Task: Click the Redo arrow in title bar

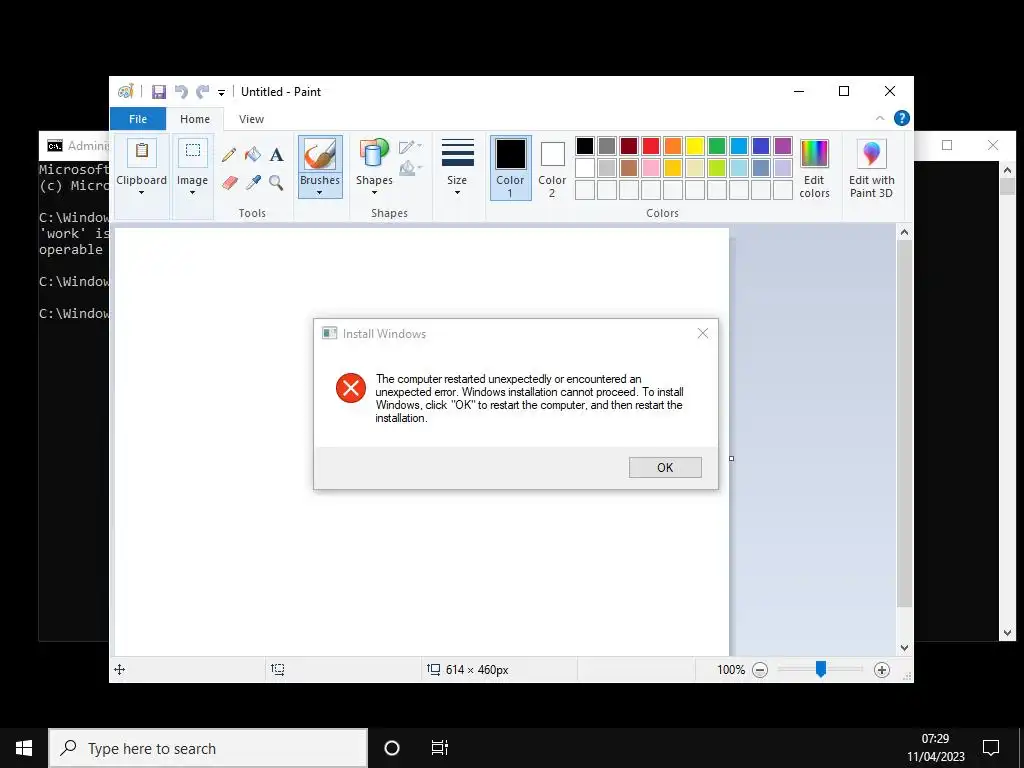Action: tap(203, 92)
